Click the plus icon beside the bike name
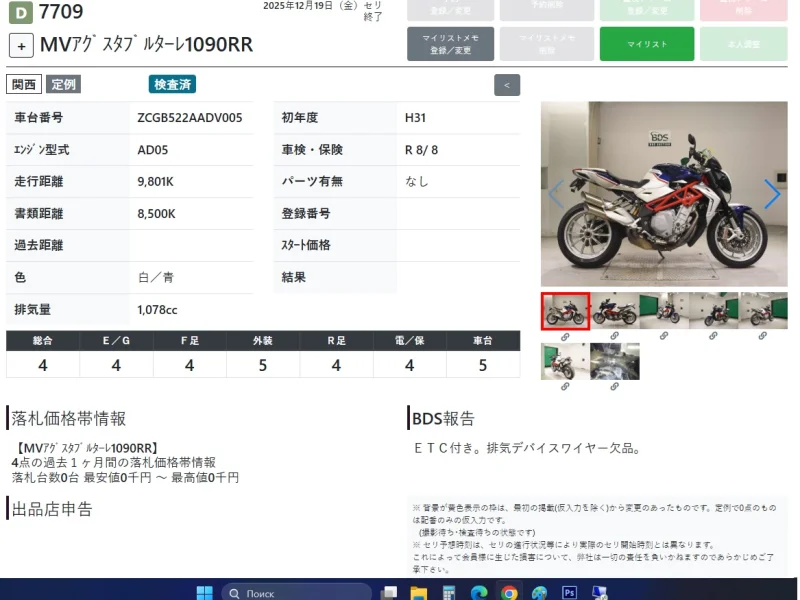800x600 pixels. (21, 46)
